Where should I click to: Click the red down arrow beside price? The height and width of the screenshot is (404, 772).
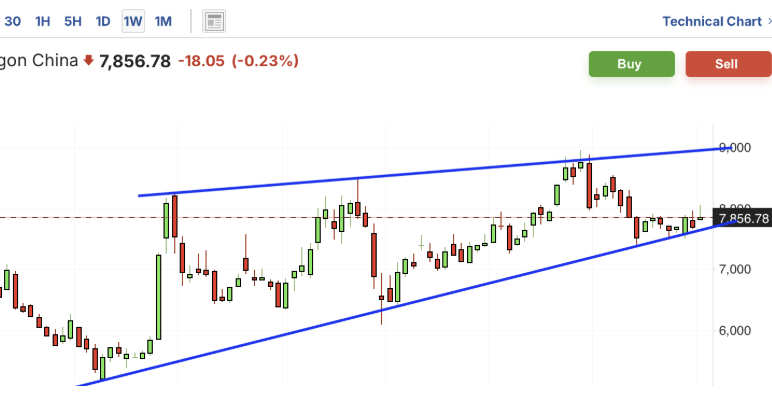[x=88, y=61]
